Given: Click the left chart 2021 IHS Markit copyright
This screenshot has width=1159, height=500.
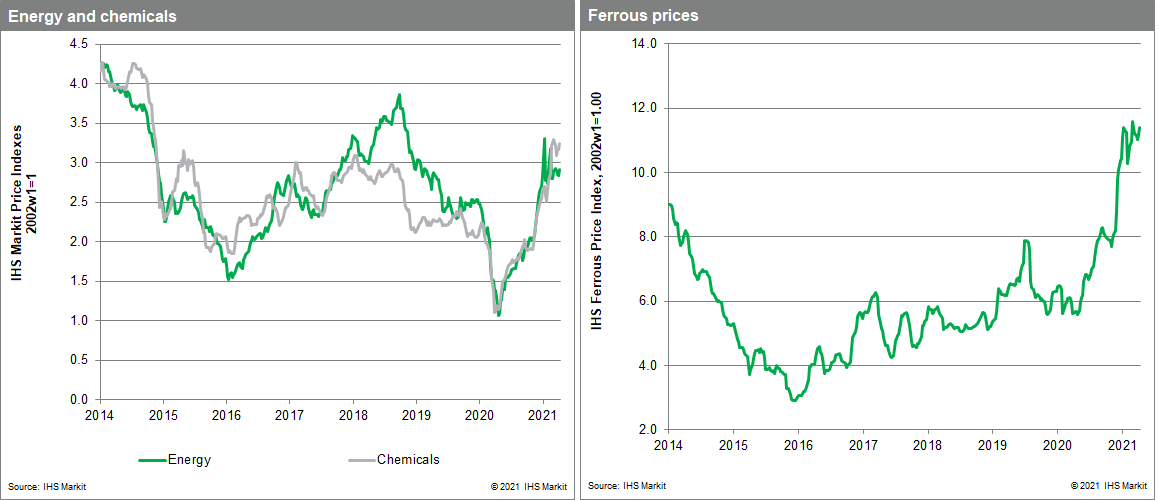Looking at the screenshot, I should point(528,487).
